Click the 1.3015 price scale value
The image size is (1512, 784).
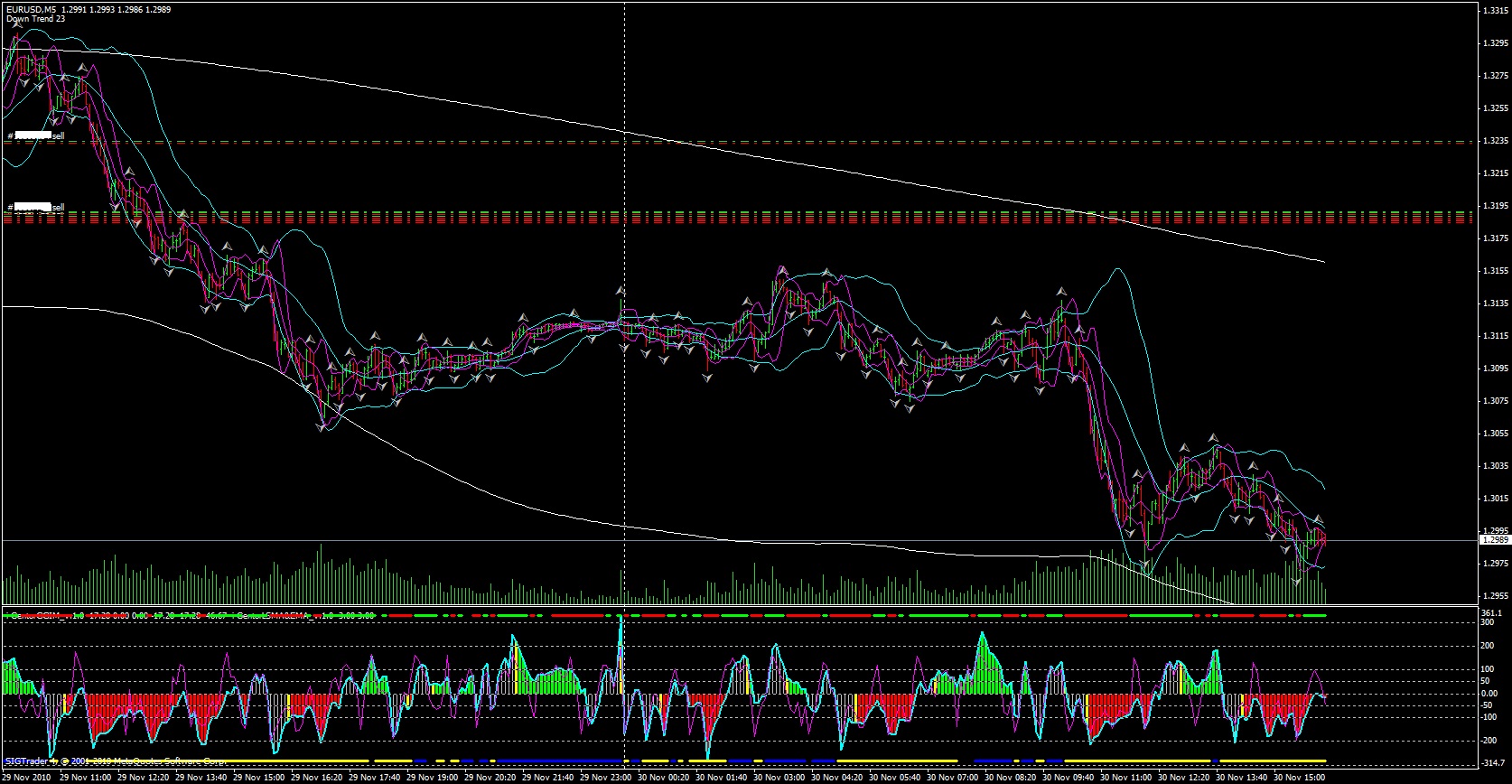coord(1496,499)
